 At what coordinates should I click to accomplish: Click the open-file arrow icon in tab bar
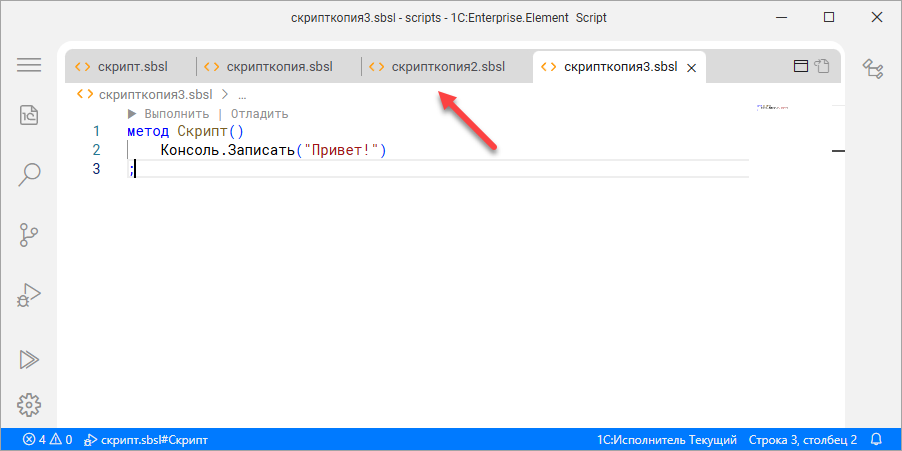pyautogui.click(x=822, y=67)
